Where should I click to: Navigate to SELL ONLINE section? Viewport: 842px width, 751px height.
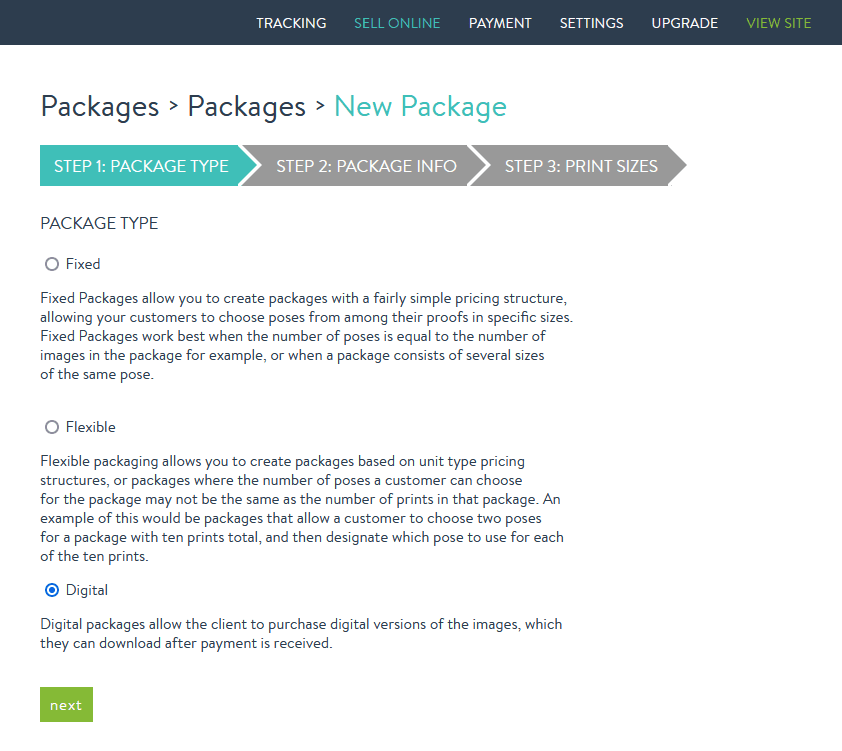tap(397, 22)
